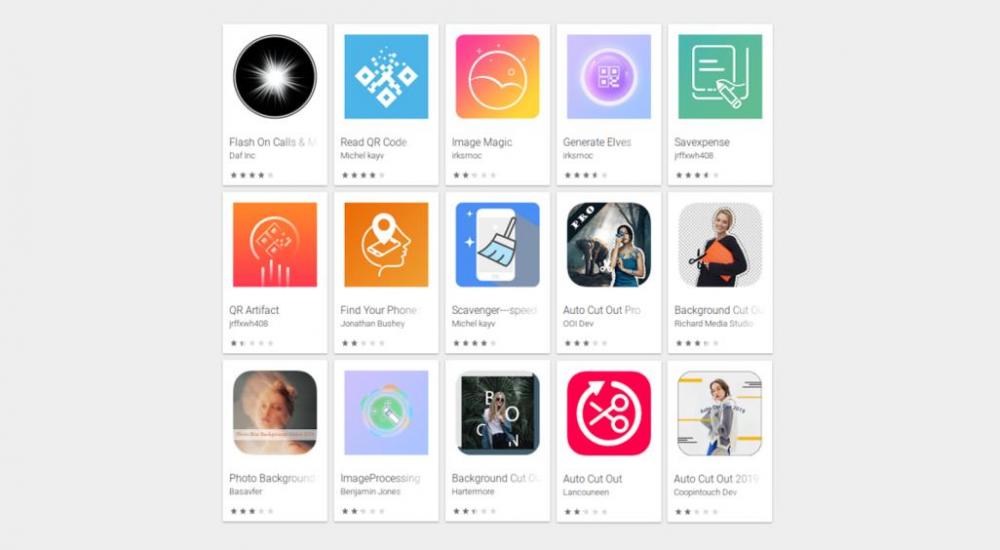Click the Savexpense app title
1000x550 pixels.
tap(702, 142)
